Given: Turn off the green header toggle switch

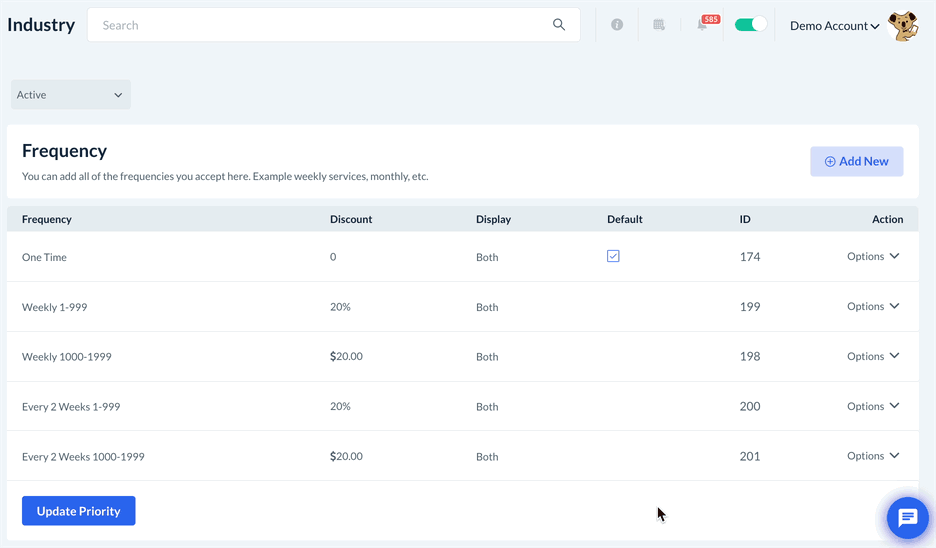Looking at the screenshot, I should click(750, 25).
